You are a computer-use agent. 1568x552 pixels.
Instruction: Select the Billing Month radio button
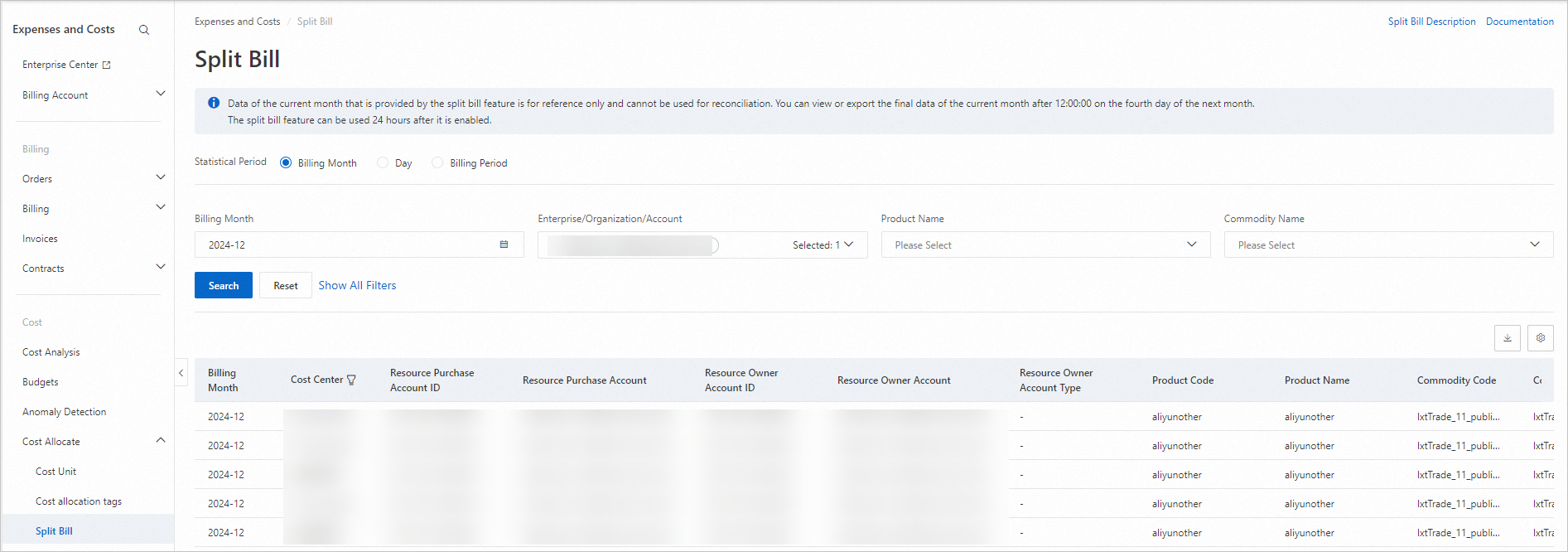286,162
